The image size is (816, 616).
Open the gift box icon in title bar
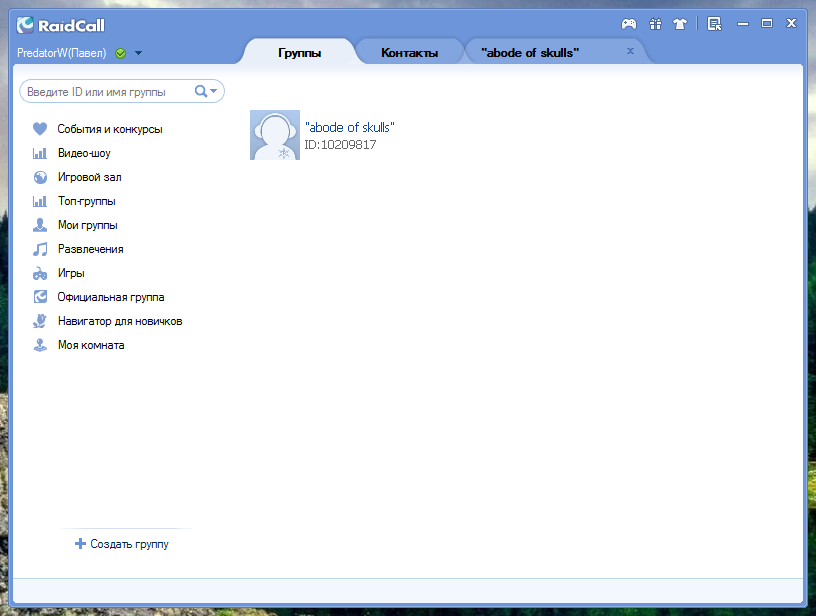[x=655, y=24]
